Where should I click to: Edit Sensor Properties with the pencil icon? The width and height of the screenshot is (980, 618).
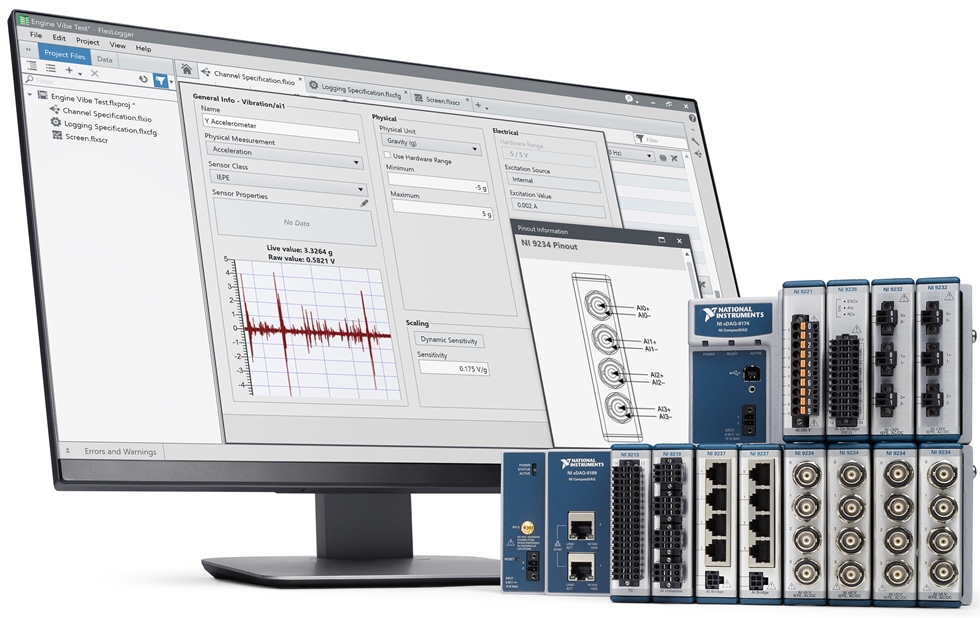coord(364,202)
